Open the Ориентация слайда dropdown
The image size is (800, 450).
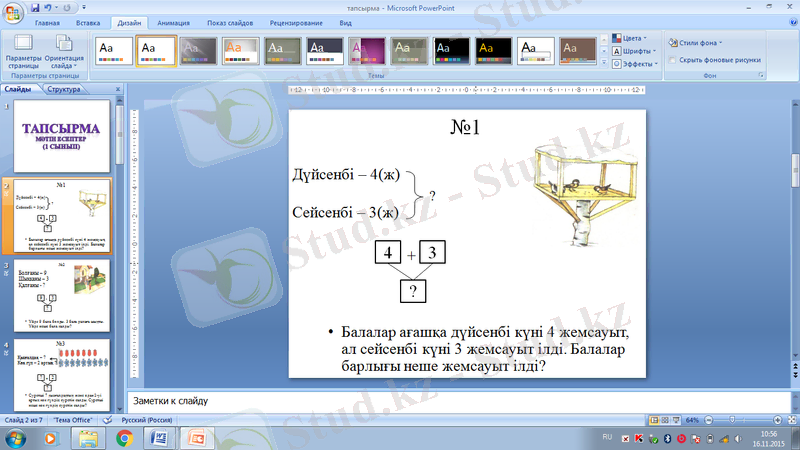click(64, 52)
